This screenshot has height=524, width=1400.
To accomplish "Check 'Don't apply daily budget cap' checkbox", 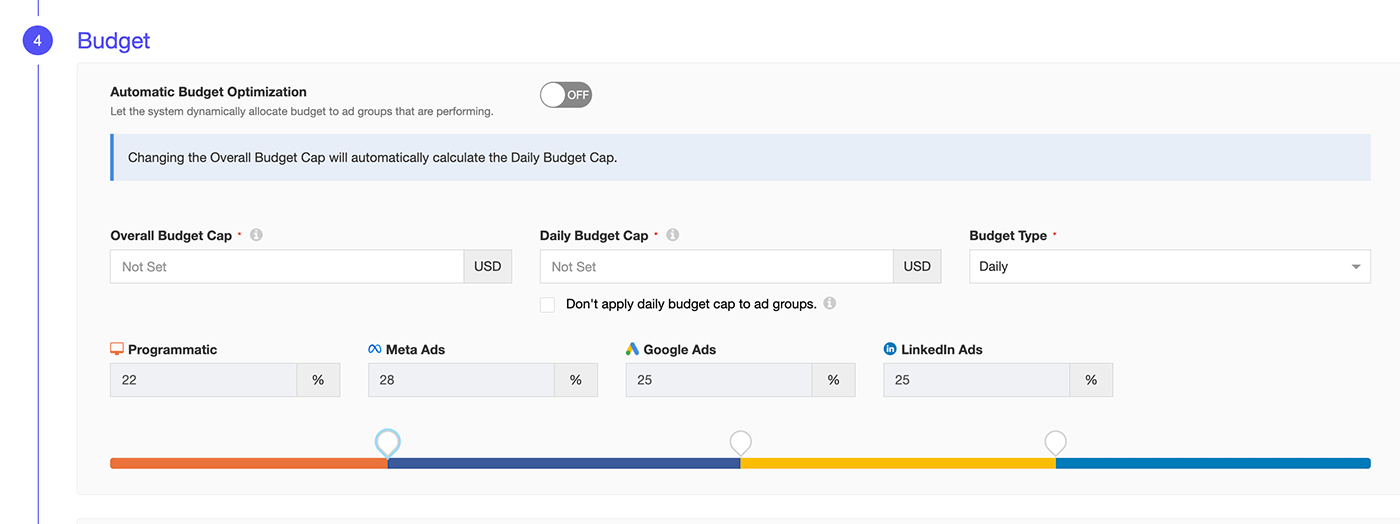I will pyautogui.click(x=547, y=304).
